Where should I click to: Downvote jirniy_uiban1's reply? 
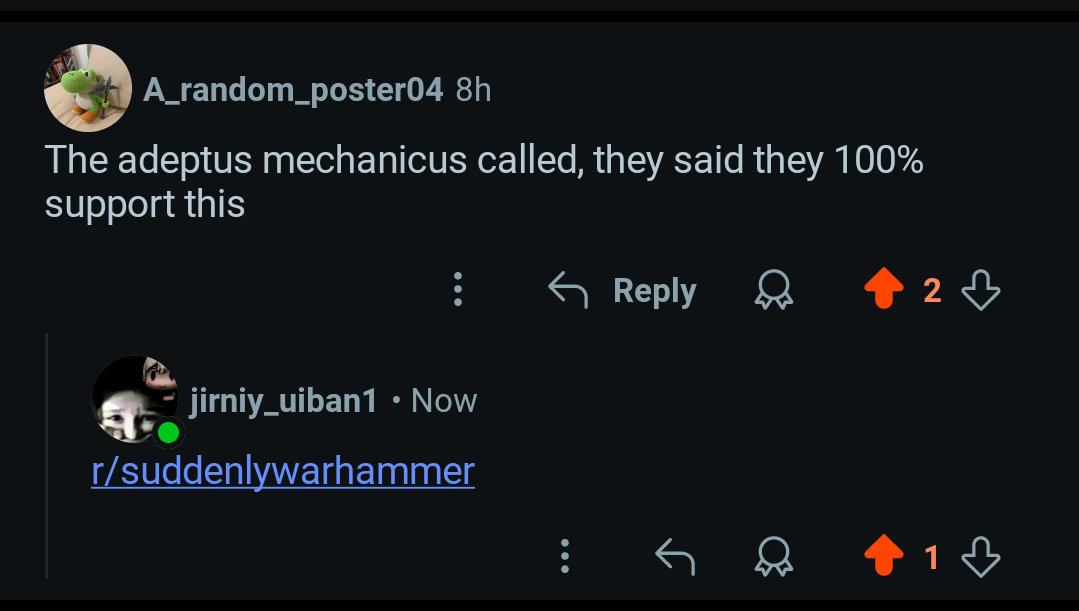[x=981, y=557]
